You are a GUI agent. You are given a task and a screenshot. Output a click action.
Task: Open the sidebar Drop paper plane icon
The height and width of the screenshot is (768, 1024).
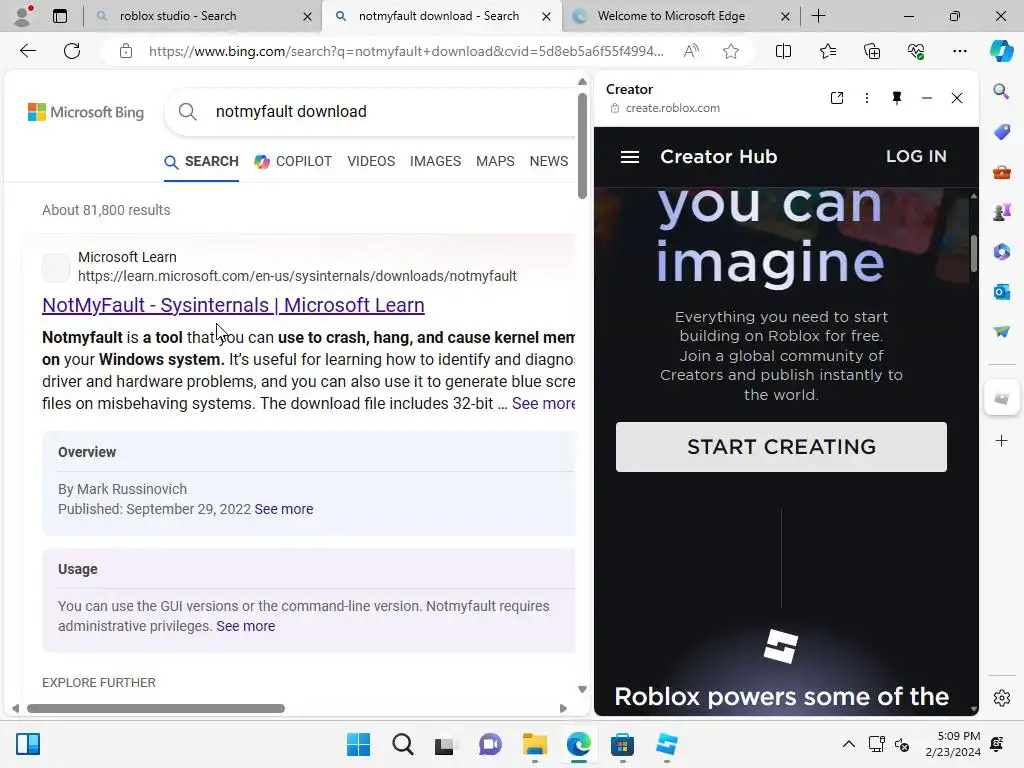pos(1001,332)
